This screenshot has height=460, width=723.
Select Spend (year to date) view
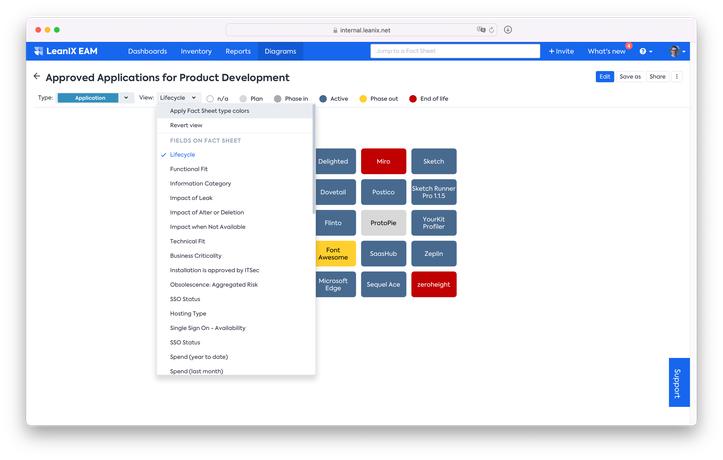click(x=235, y=357)
